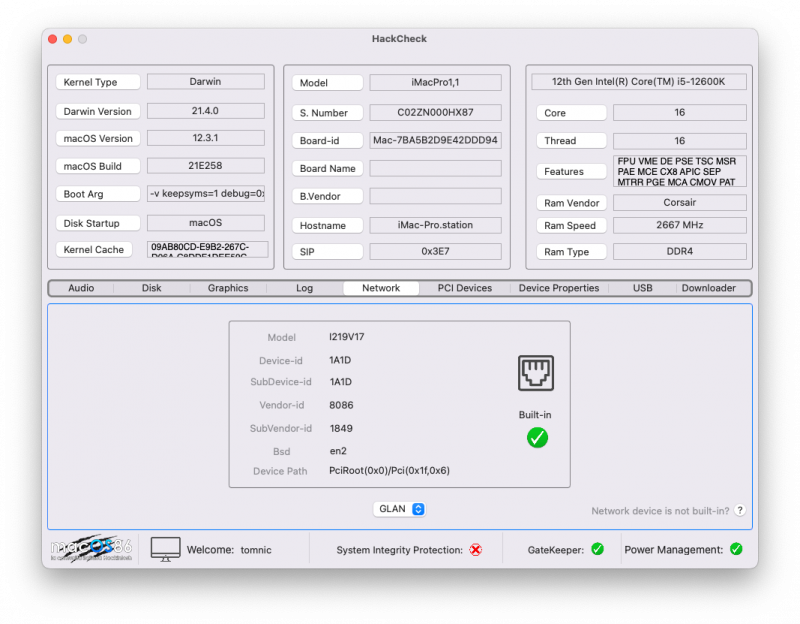Switch to the PCI Devices tab
800x624 pixels.
(x=465, y=288)
